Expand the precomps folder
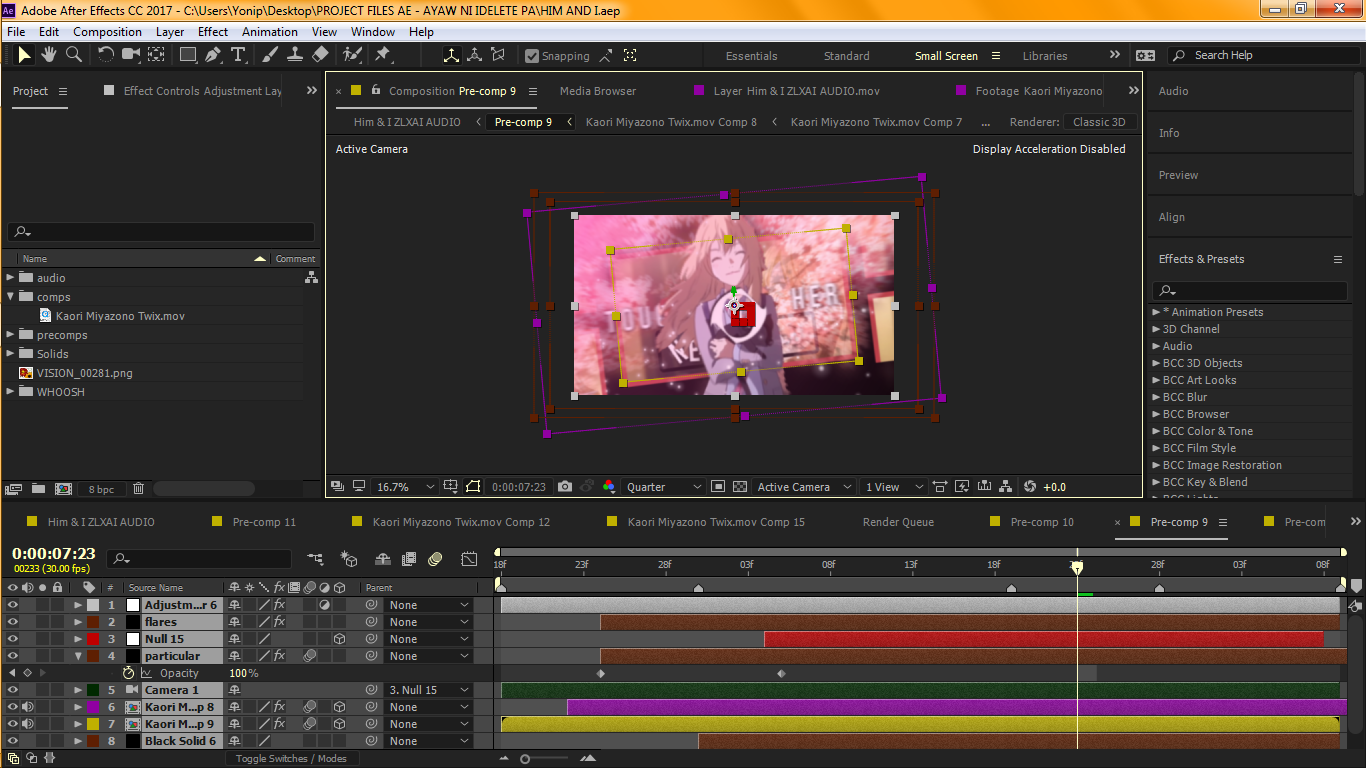 (11, 335)
